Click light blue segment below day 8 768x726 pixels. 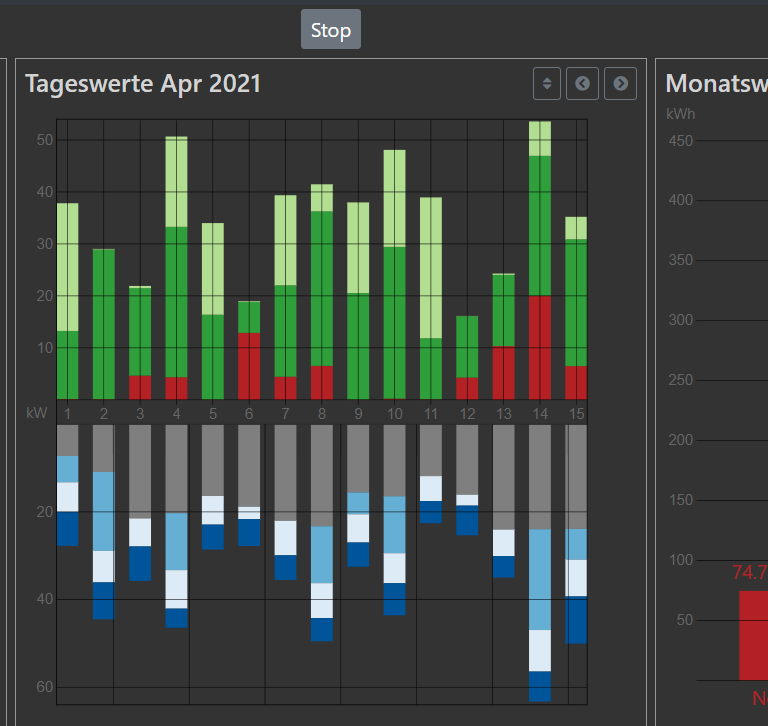click(x=322, y=554)
